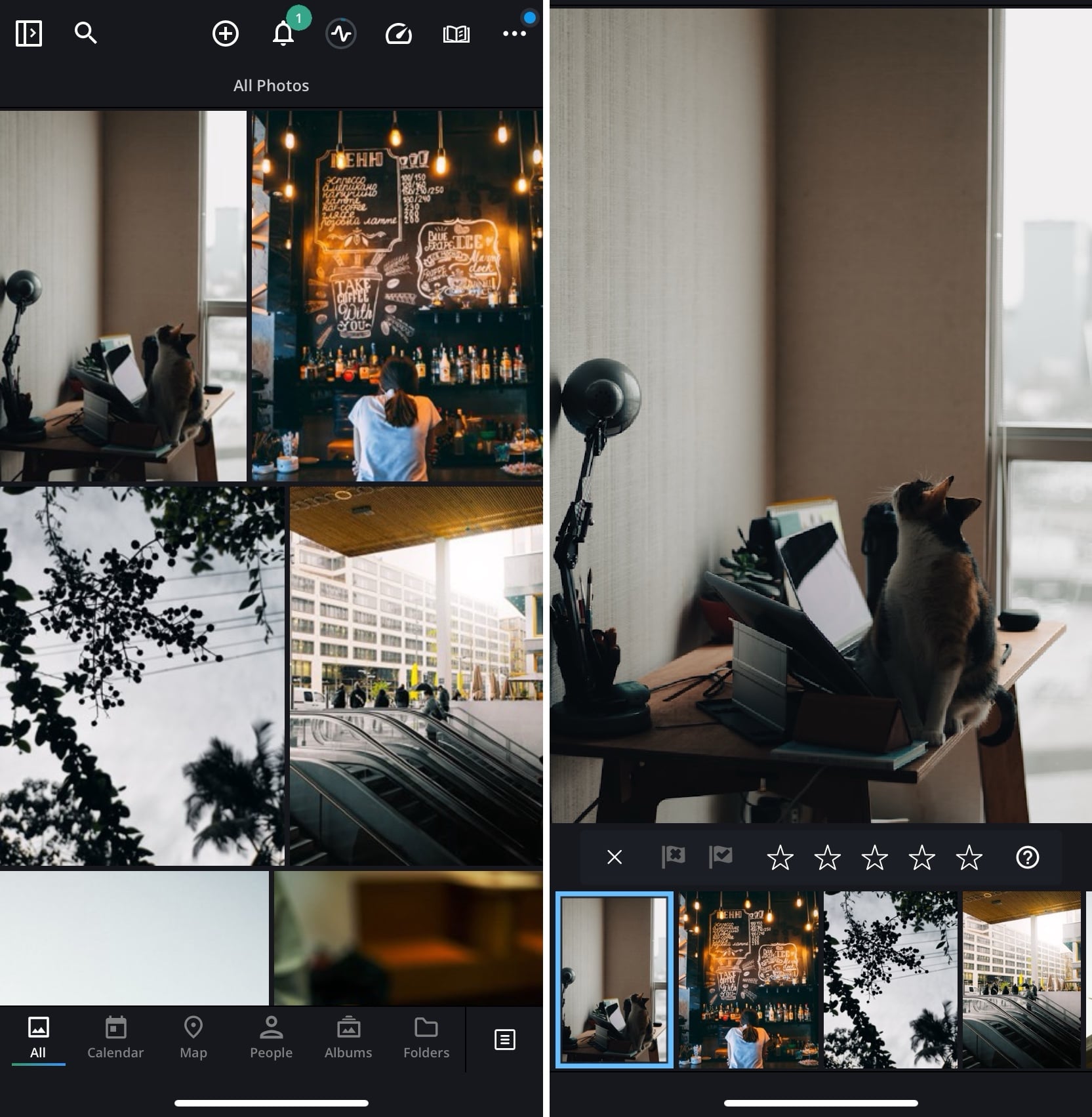Flag the cat photo as a pick
The height and width of the screenshot is (1117, 1092).
point(720,856)
